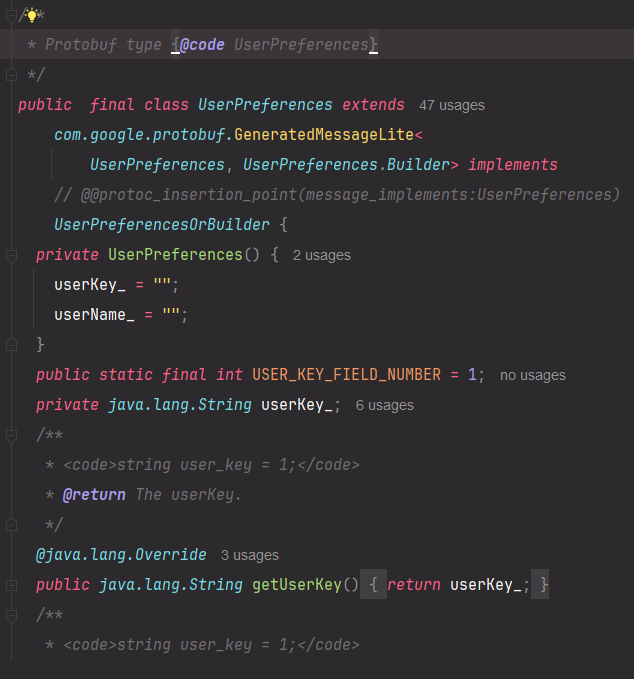Image resolution: width=634 pixels, height=679 pixels.
Task: Click the '@java.lang.Override' annotation
Action: coord(121,555)
